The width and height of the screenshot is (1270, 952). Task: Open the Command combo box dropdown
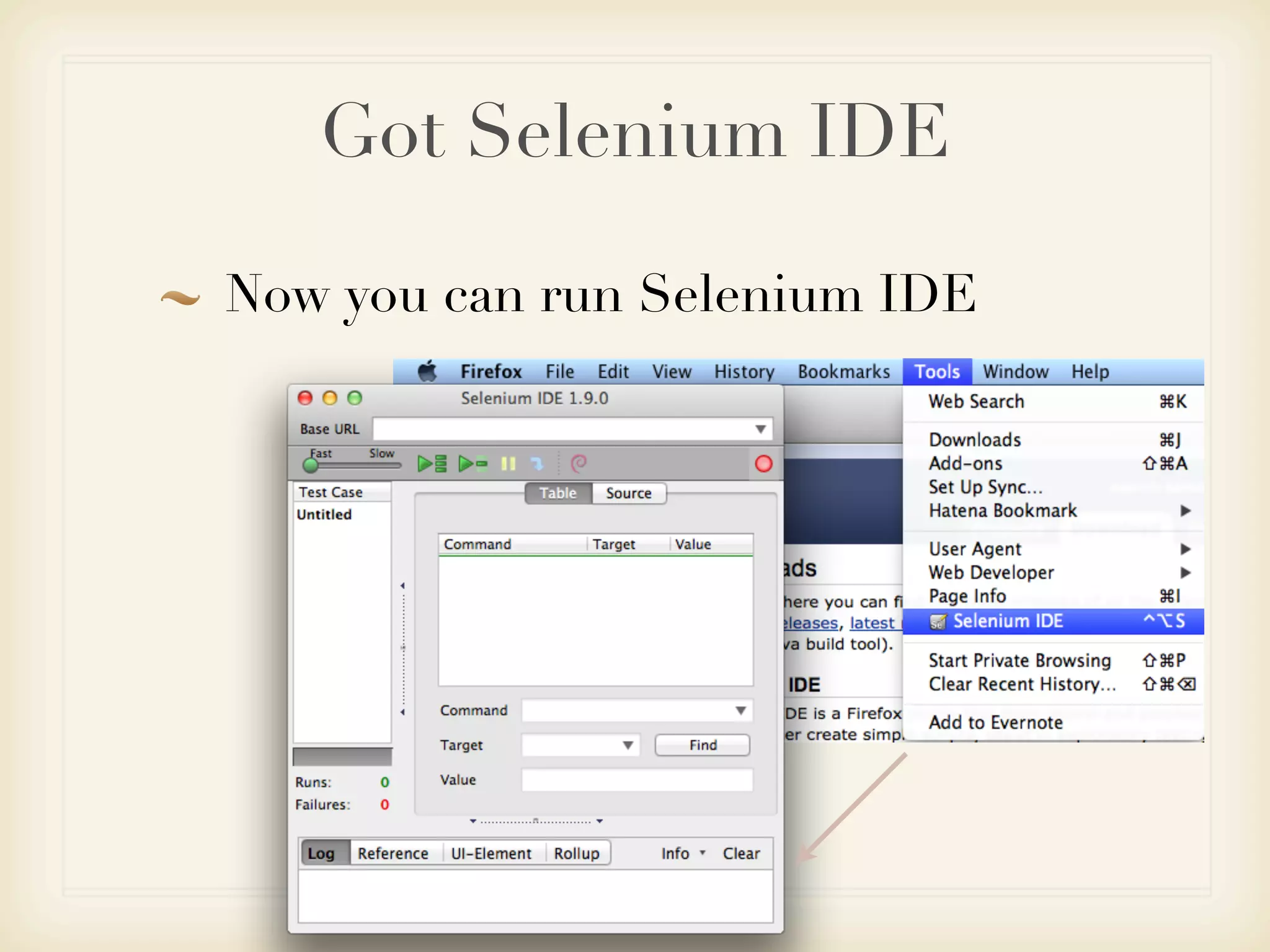[x=741, y=710]
